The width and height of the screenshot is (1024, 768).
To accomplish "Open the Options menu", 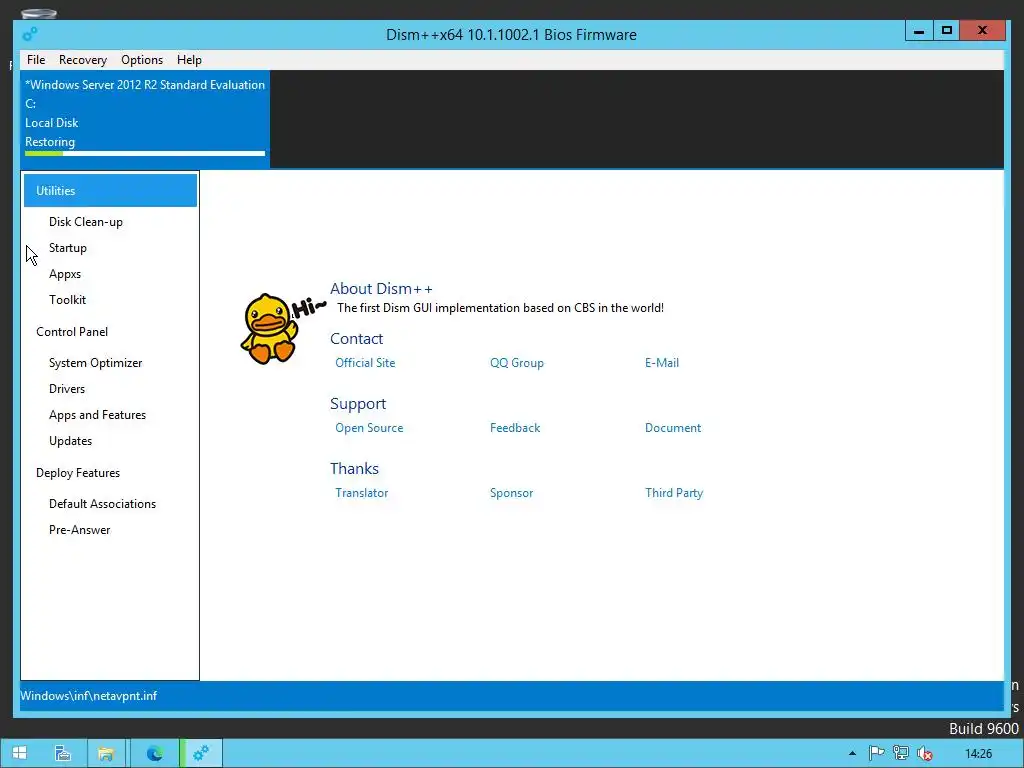I will pos(142,59).
